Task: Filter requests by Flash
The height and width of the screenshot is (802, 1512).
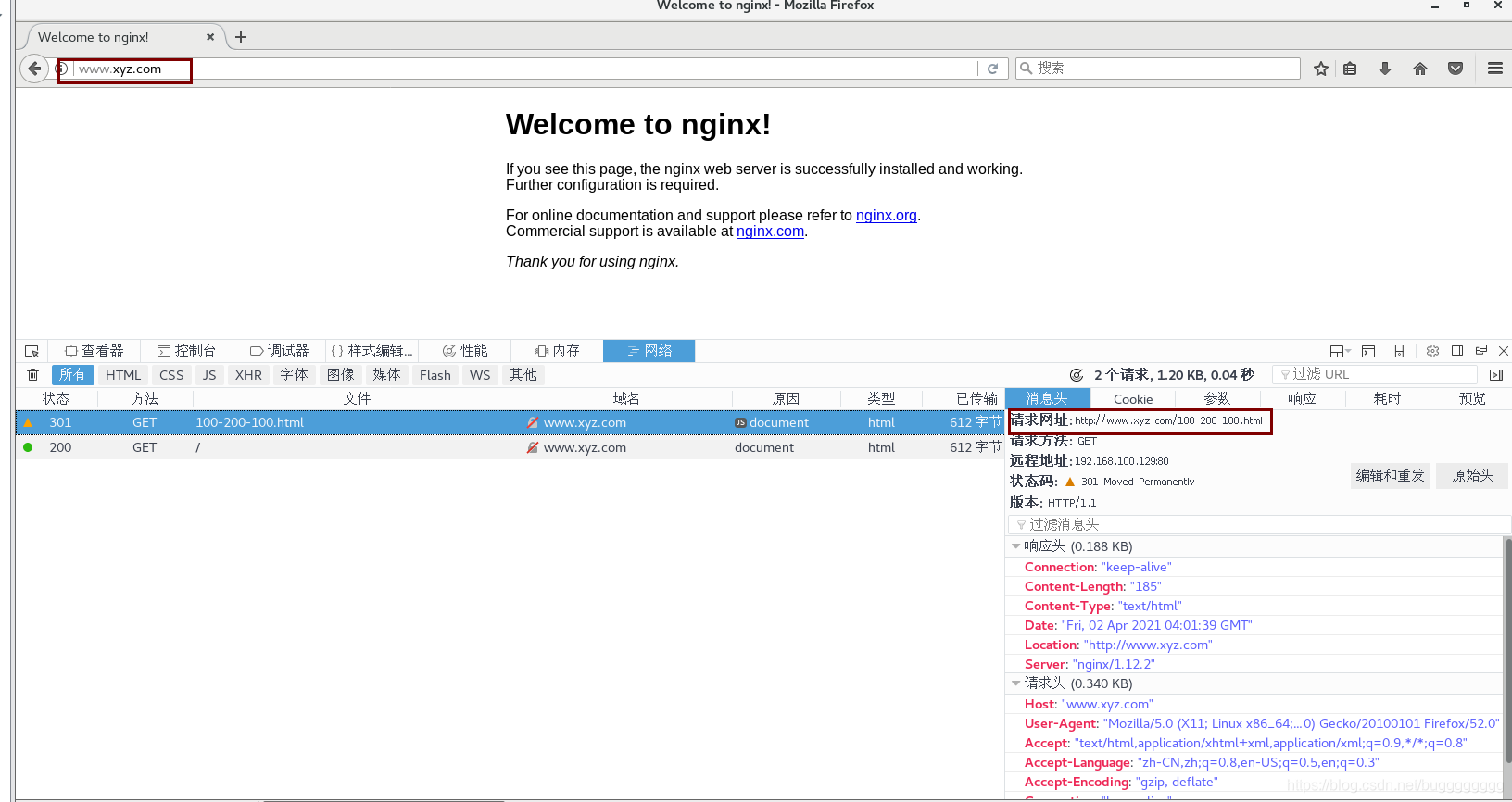Action: [435, 375]
